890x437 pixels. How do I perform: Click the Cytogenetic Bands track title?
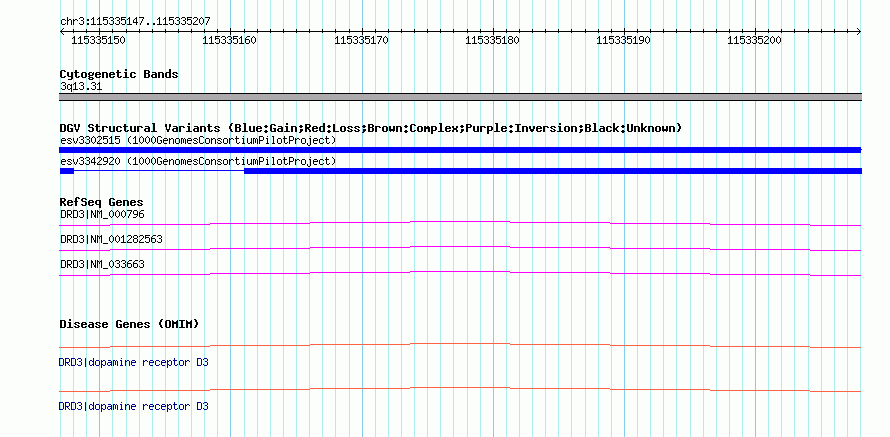tap(119, 74)
